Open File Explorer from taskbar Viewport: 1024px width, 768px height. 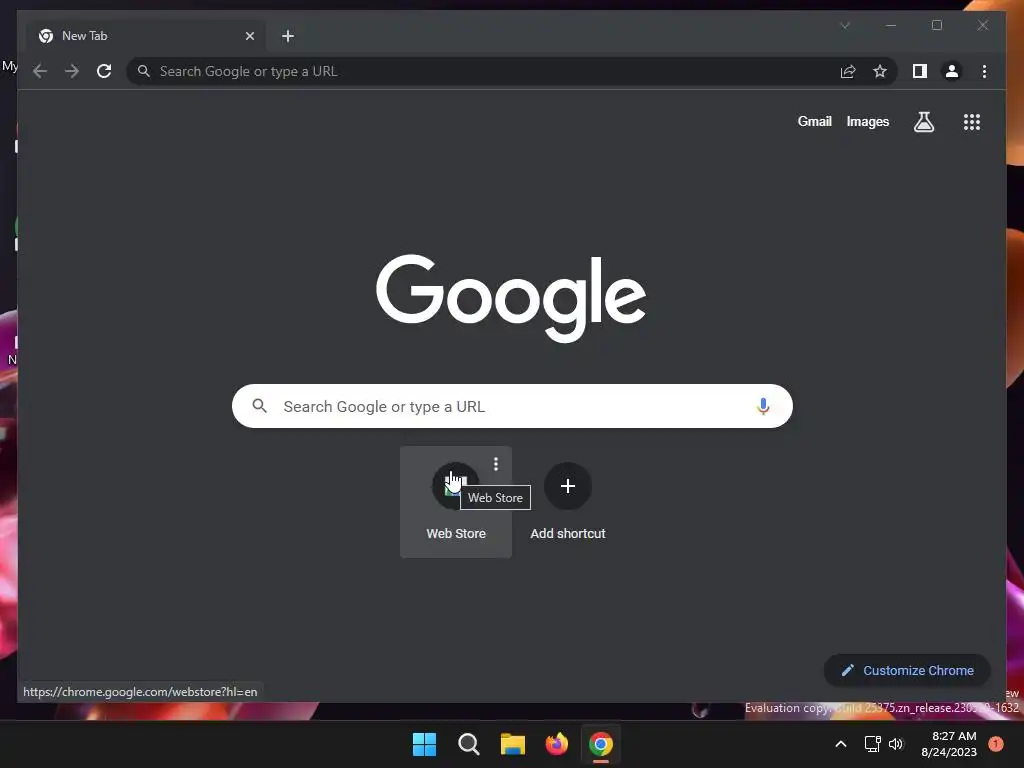pos(513,744)
